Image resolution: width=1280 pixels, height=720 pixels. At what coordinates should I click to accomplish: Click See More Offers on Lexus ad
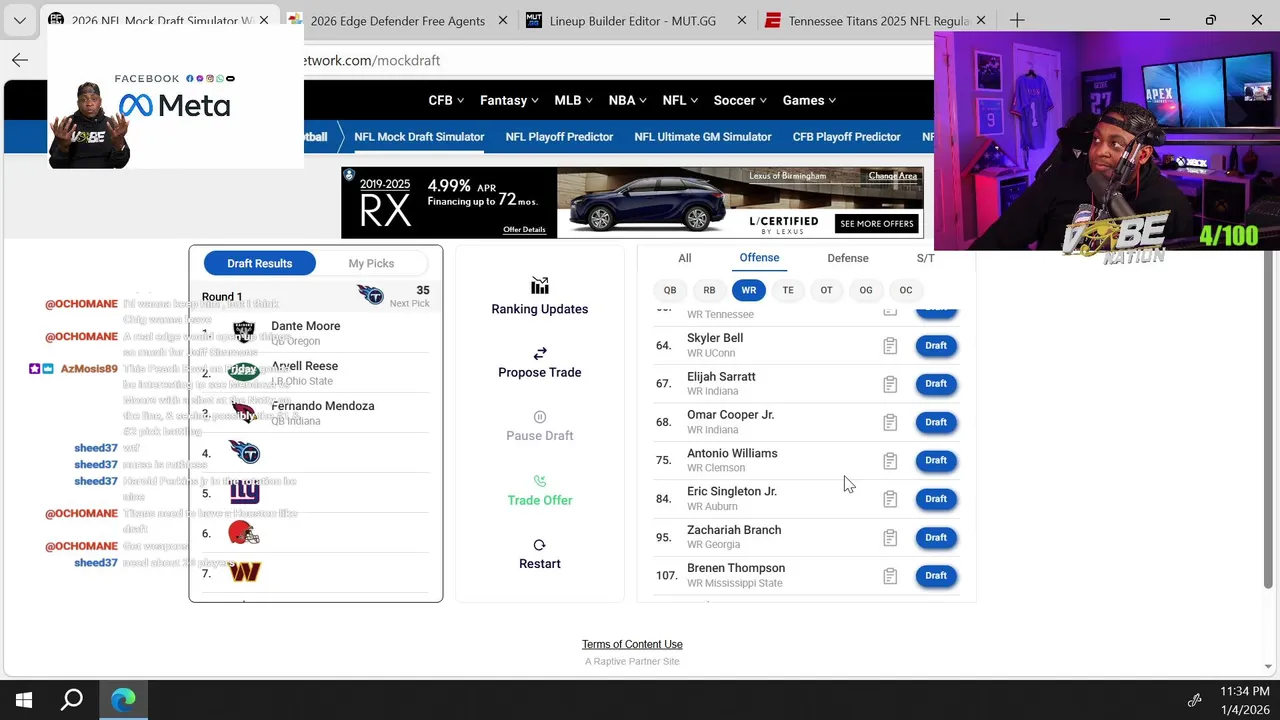pyautogui.click(x=877, y=224)
